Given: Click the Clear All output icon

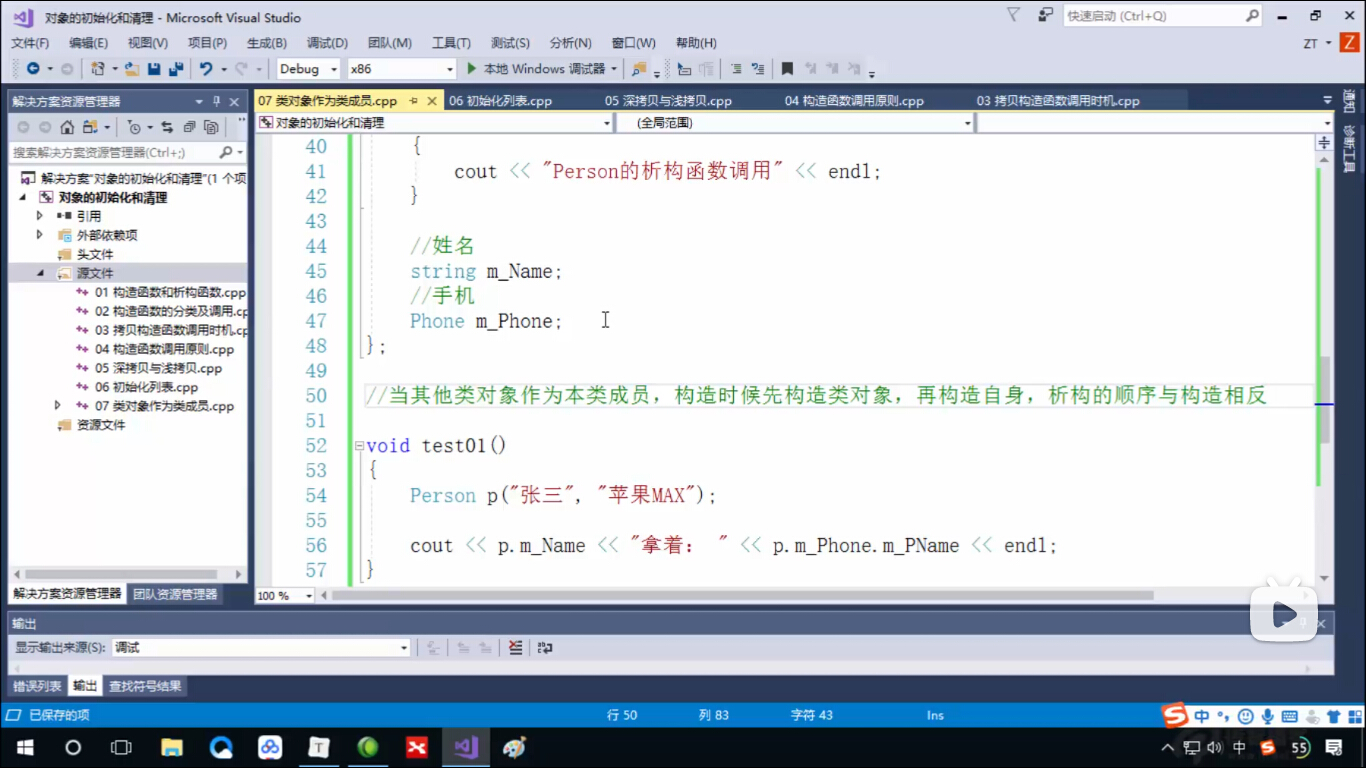Looking at the screenshot, I should click(515, 648).
